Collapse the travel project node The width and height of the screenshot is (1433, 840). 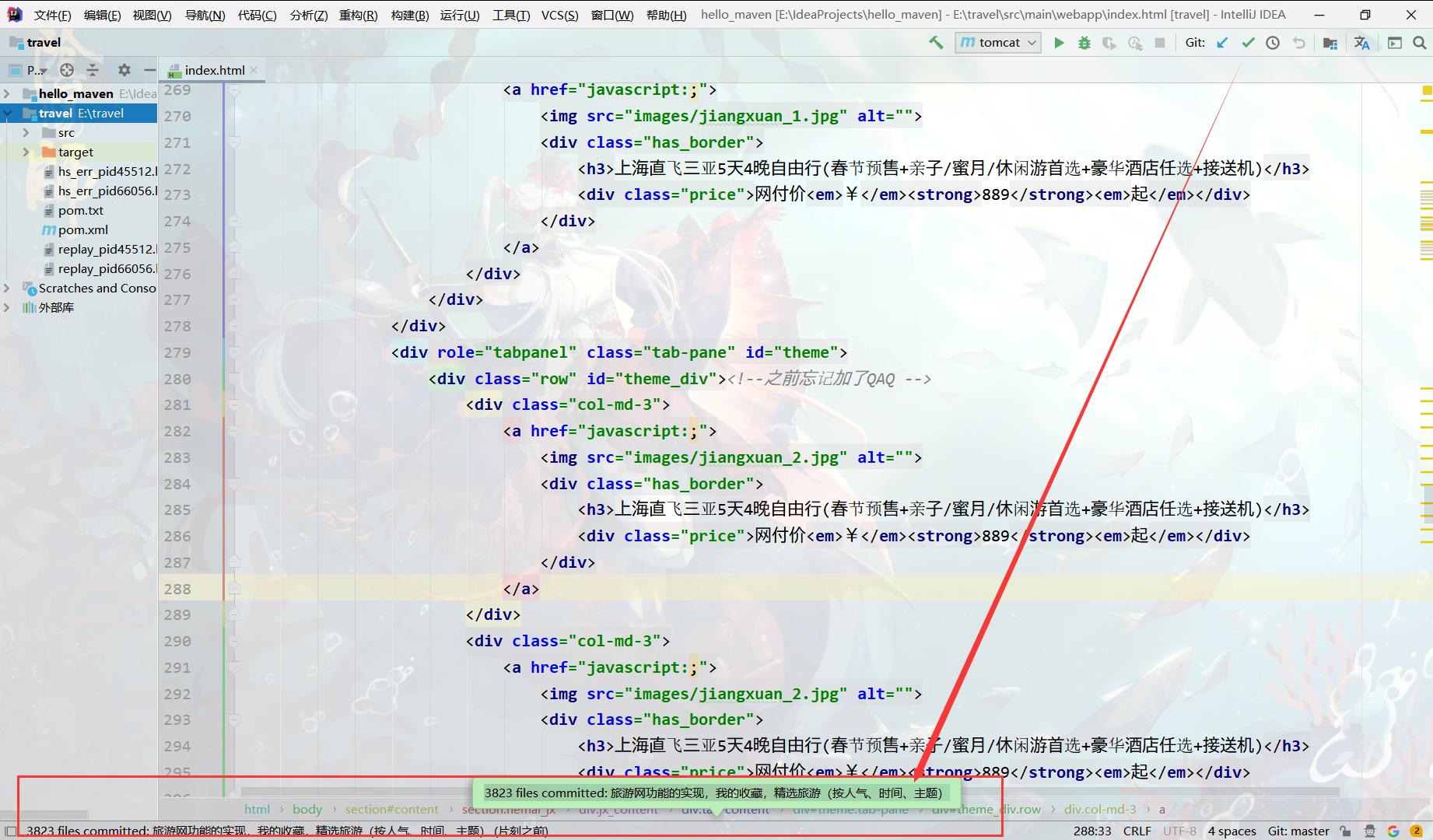tap(7, 113)
